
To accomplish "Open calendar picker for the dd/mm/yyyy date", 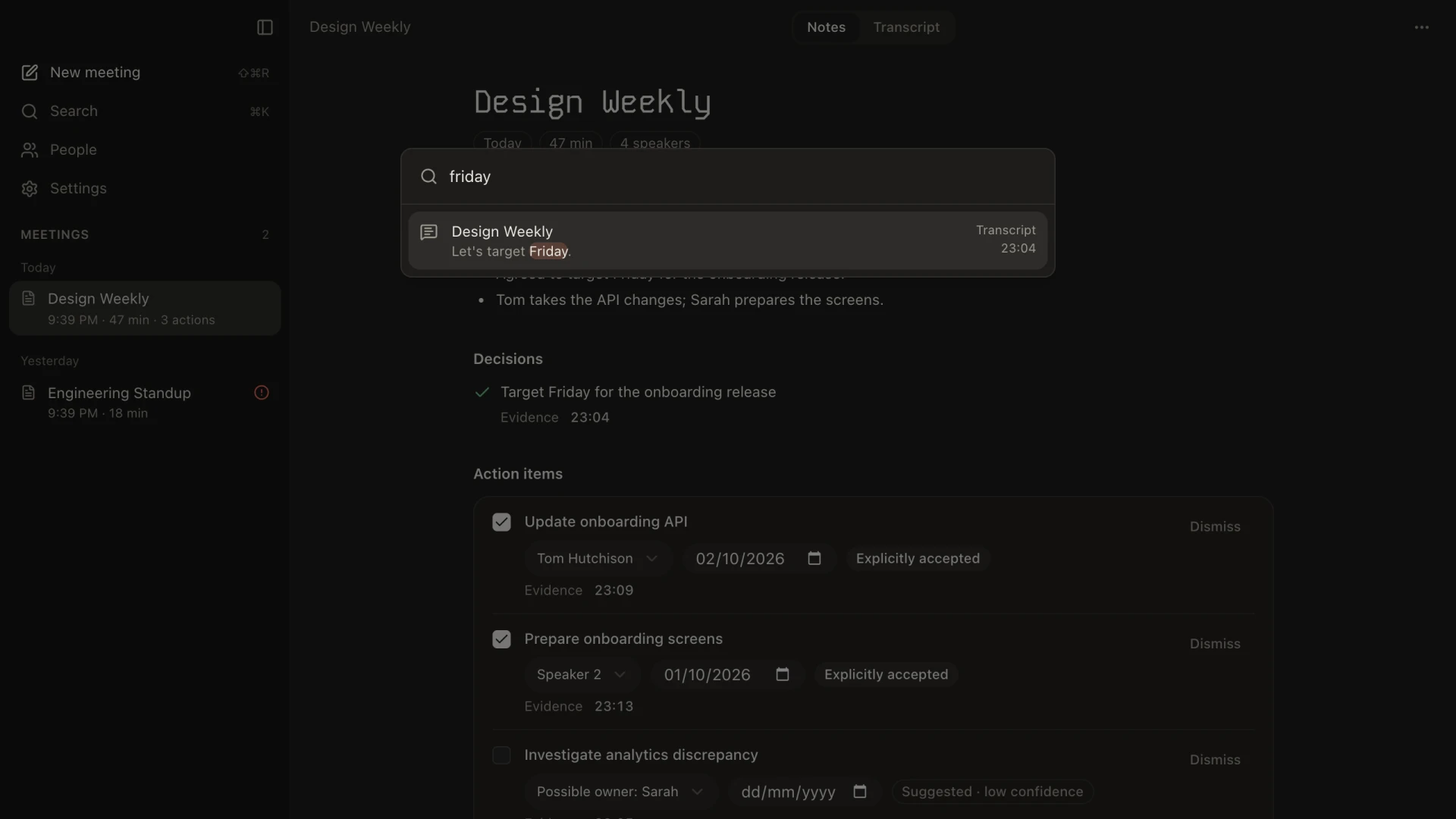I will 860,791.
